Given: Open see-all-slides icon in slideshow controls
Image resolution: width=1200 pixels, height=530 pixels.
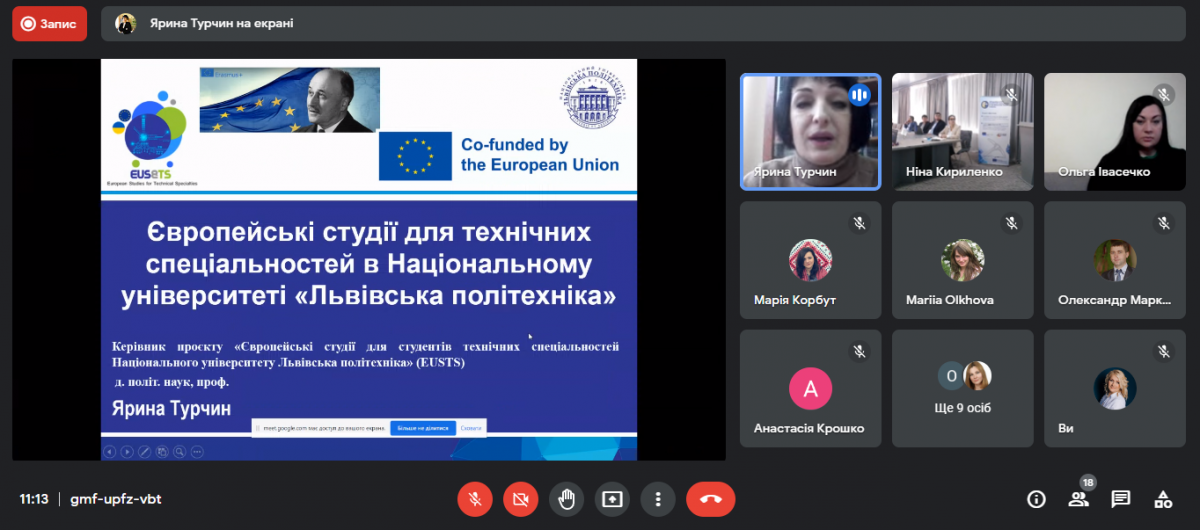Looking at the screenshot, I should (161, 452).
